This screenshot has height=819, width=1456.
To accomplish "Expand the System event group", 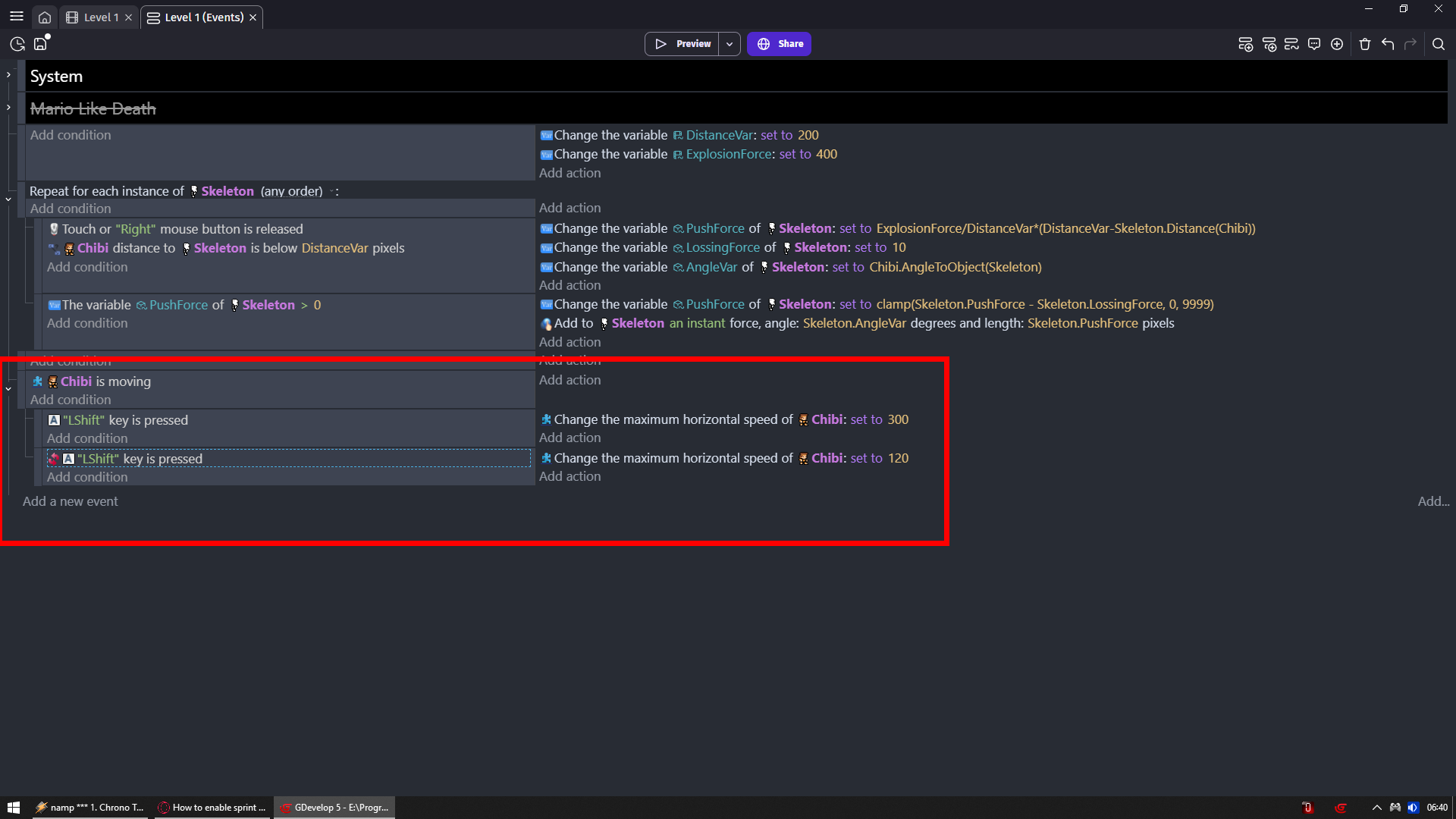I will (8, 75).
